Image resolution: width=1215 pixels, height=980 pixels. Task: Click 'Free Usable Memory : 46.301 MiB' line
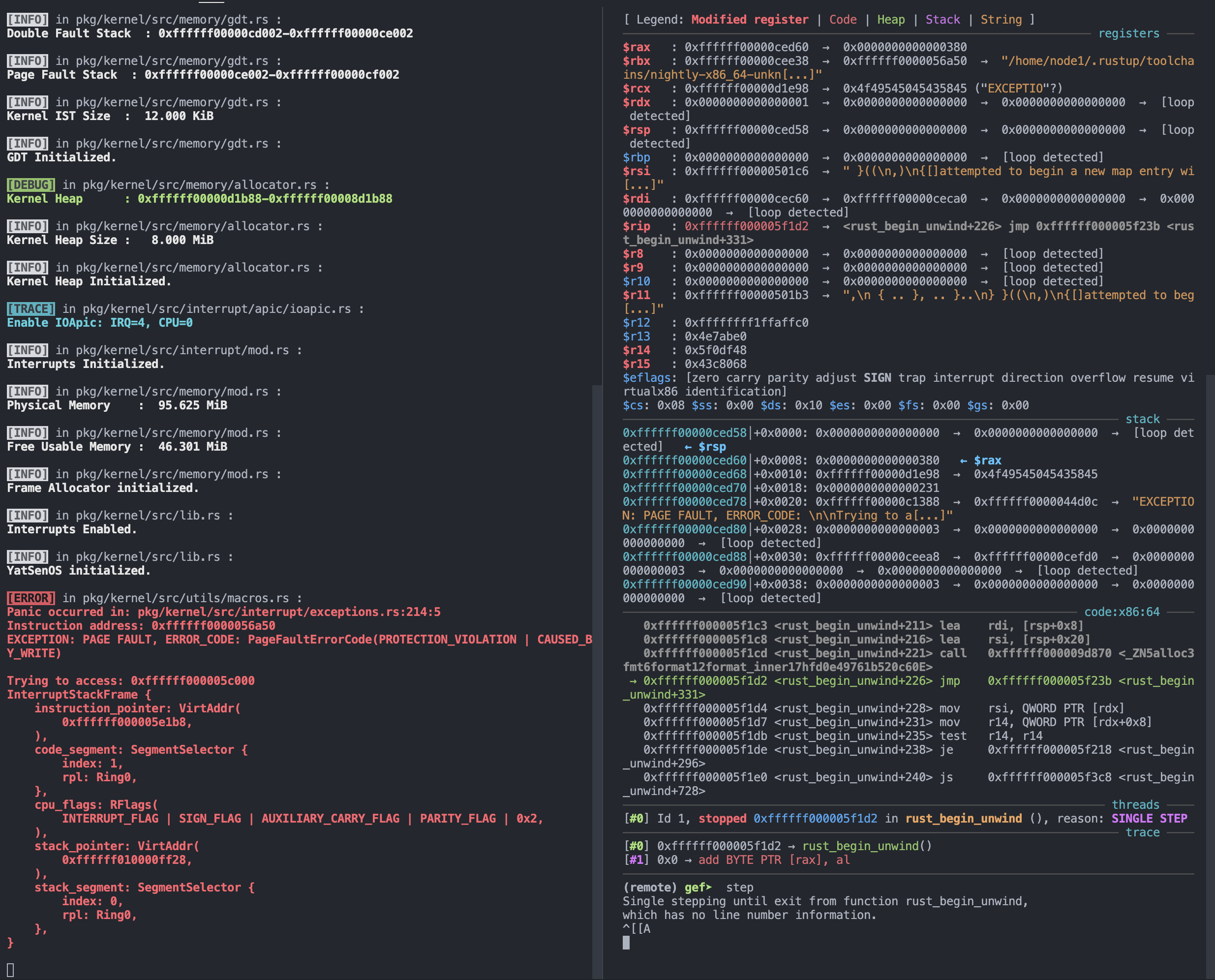[117, 447]
